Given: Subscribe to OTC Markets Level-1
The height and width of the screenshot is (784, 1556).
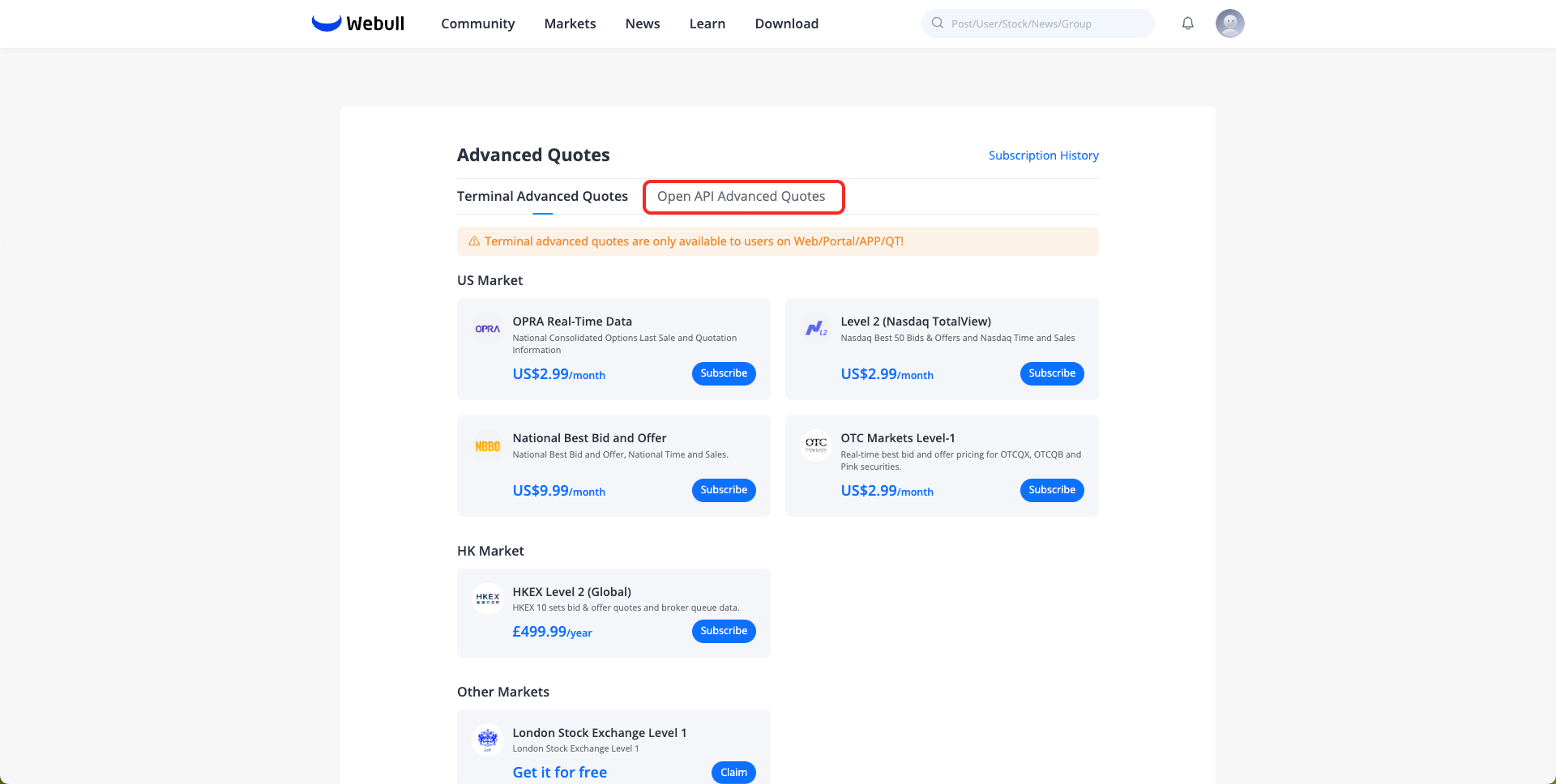Looking at the screenshot, I should [x=1052, y=490].
